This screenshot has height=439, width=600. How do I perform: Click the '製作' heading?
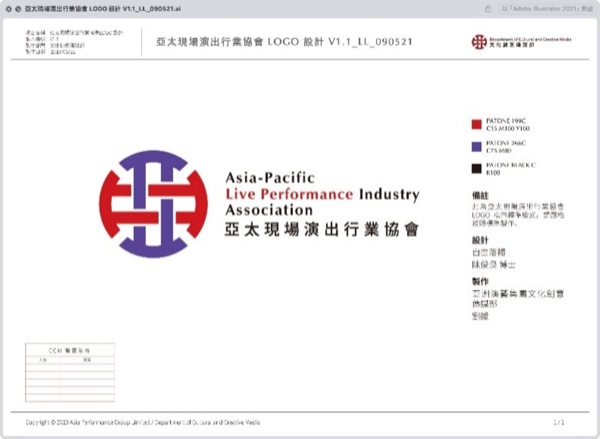(x=480, y=281)
